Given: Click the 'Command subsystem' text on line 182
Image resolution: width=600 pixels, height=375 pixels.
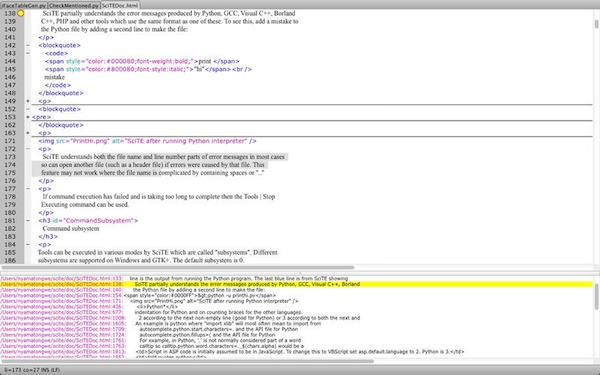Looking at the screenshot, I should coord(71,228).
